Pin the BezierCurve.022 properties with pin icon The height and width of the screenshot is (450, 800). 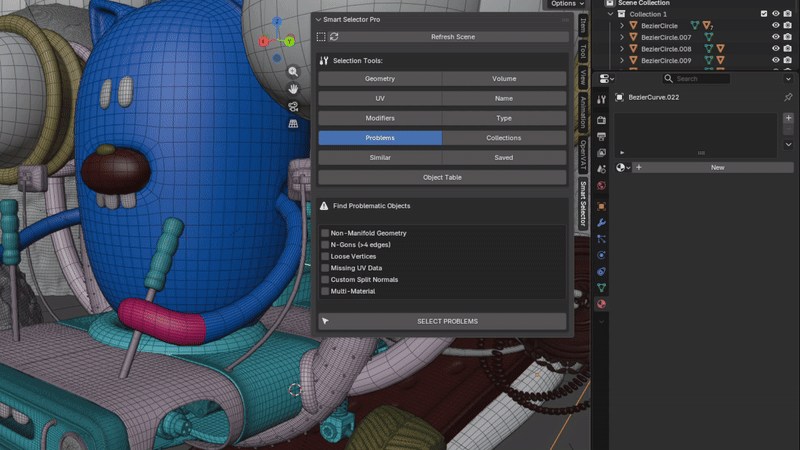(788, 97)
